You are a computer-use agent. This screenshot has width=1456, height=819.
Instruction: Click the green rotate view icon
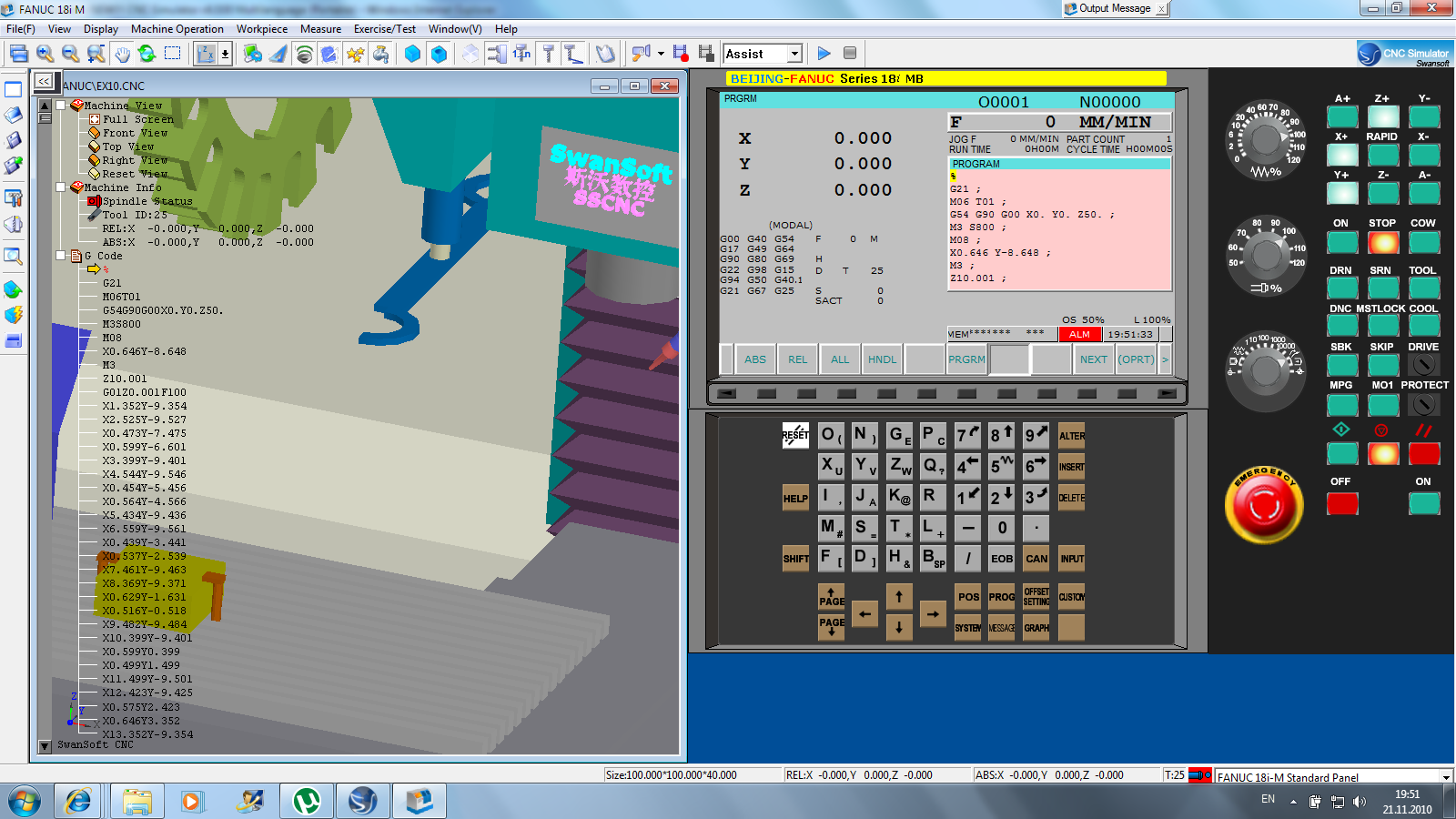(x=147, y=55)
